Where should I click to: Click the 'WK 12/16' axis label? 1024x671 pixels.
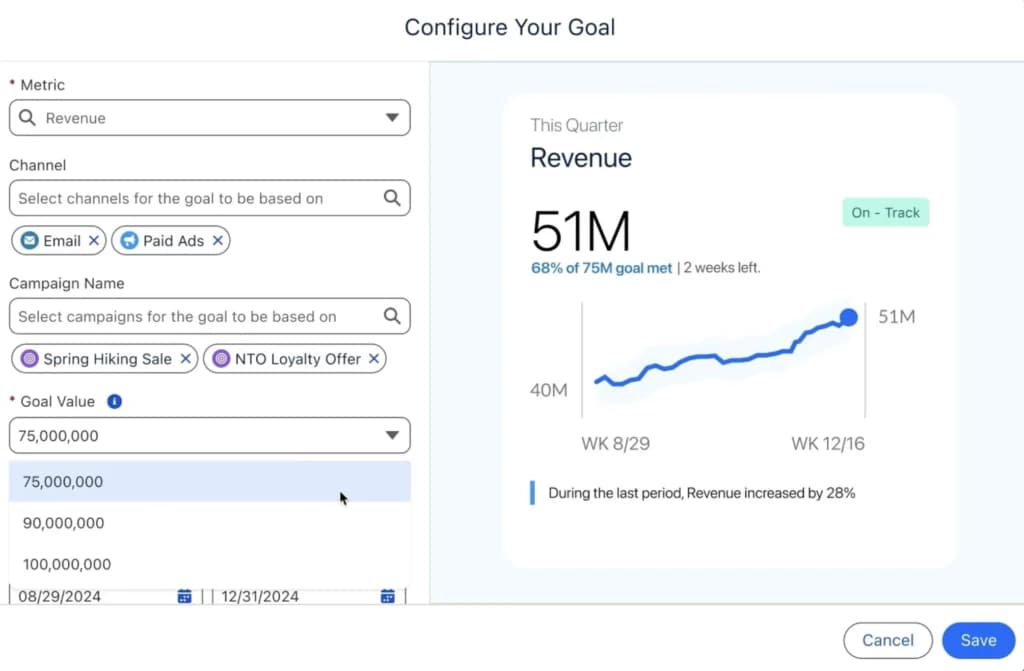tap(827, 444)
